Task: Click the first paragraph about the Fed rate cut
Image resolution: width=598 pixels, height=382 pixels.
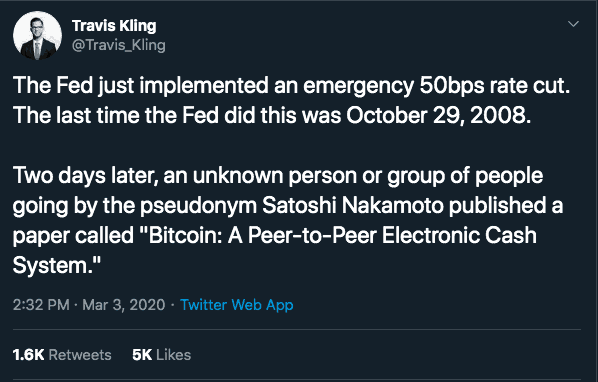Action: pos(291,100)
